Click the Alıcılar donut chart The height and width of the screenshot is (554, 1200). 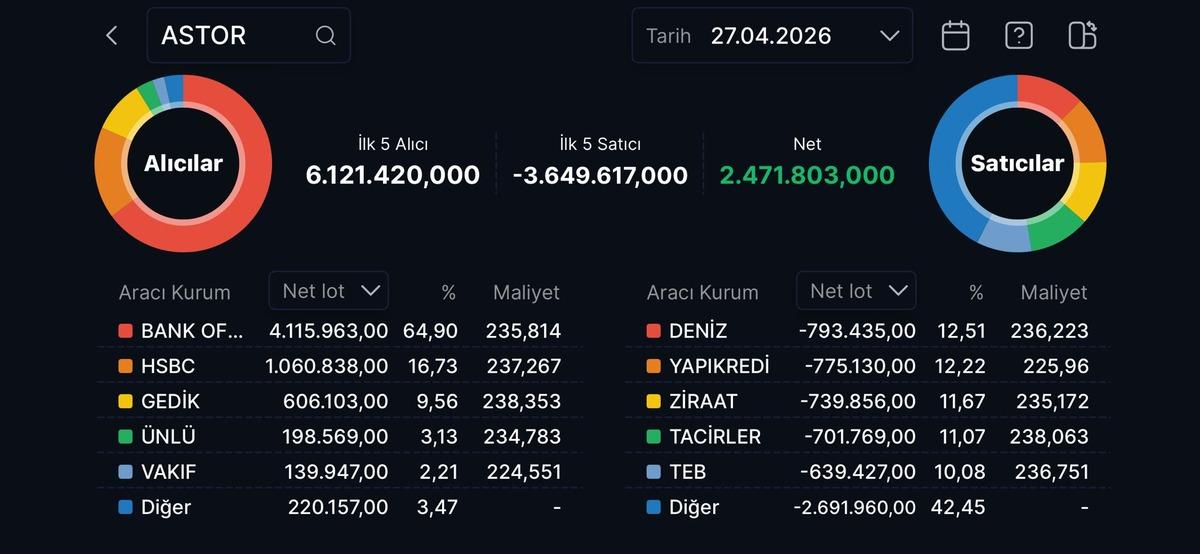click(x=183, y=163)
